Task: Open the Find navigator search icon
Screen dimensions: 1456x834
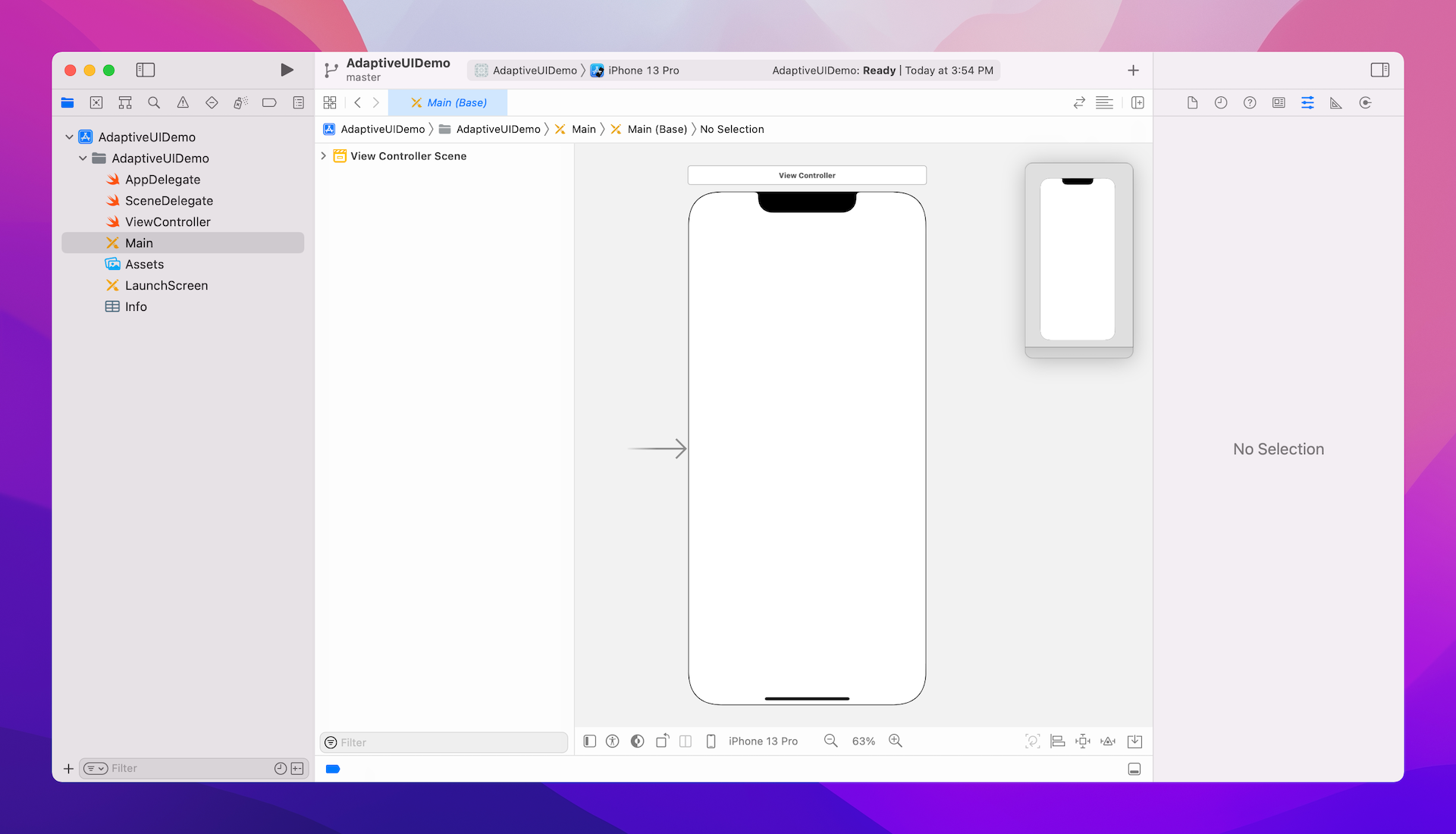Action: 154,102
